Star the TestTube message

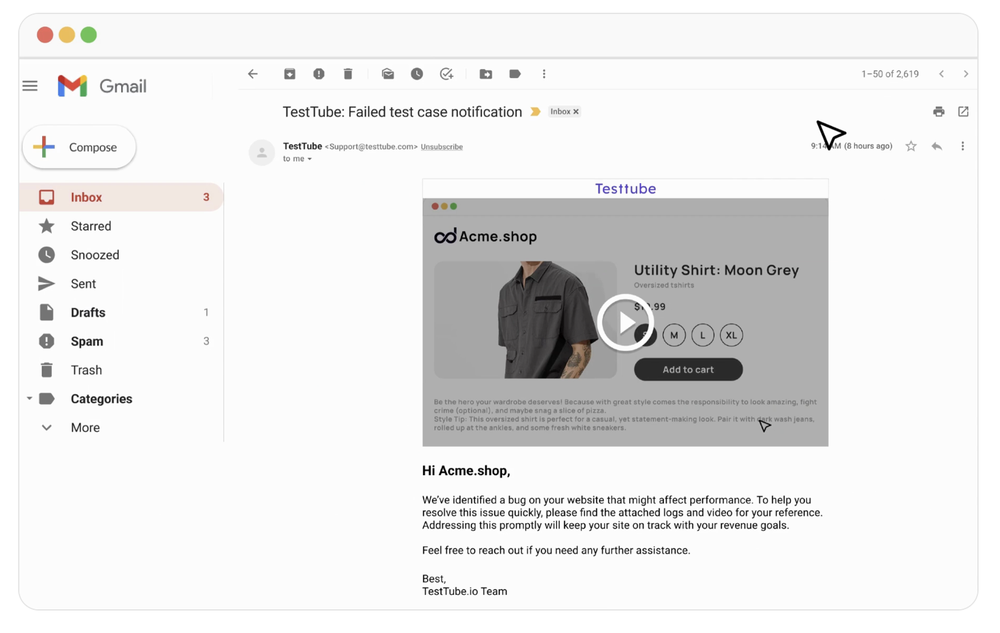[911, 146]
